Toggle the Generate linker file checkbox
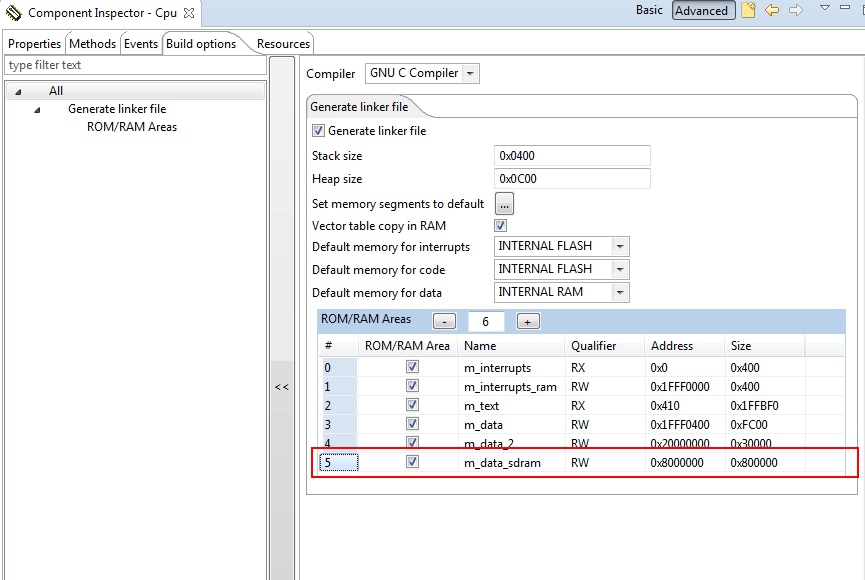This screenshot has width=865, height=580. [318, 131]
